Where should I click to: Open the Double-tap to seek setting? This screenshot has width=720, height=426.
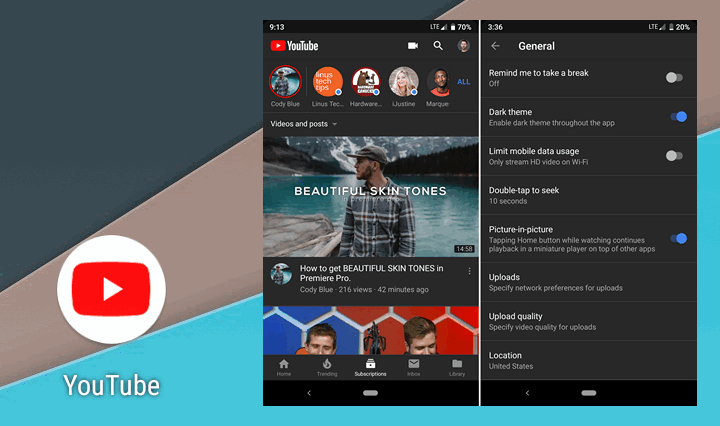tap(589, 195)
